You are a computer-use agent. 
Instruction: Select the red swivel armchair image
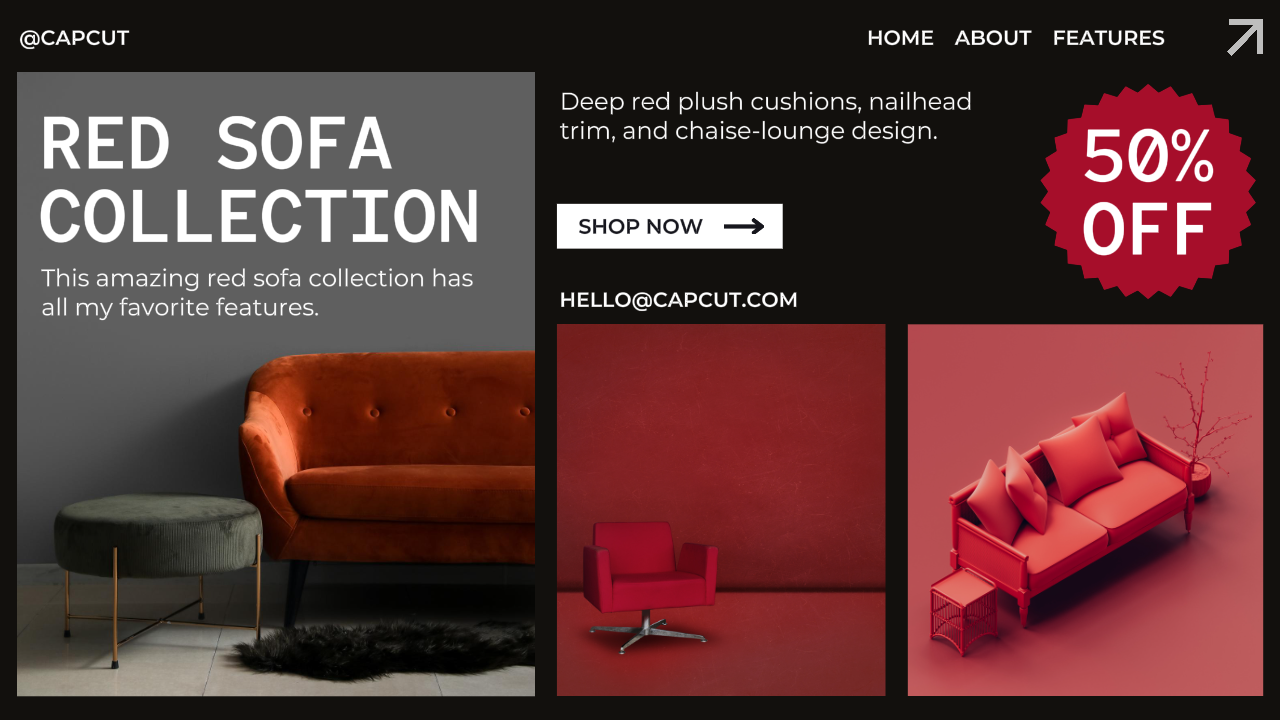(x=721, y=510)
